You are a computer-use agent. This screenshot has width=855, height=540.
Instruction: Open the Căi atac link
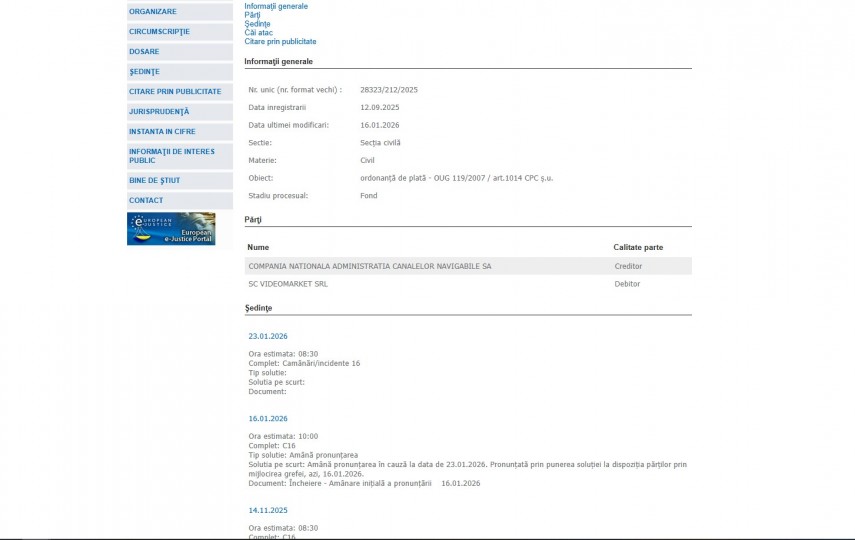(x=258, y=33)
